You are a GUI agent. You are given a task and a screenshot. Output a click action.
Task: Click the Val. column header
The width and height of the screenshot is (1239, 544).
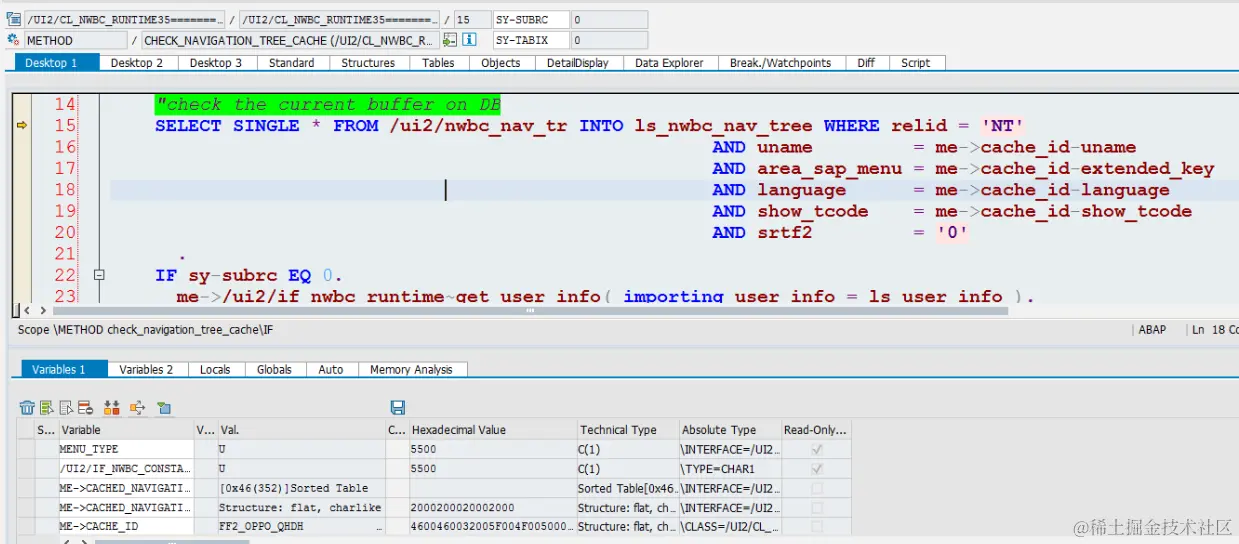coord(301,430)
